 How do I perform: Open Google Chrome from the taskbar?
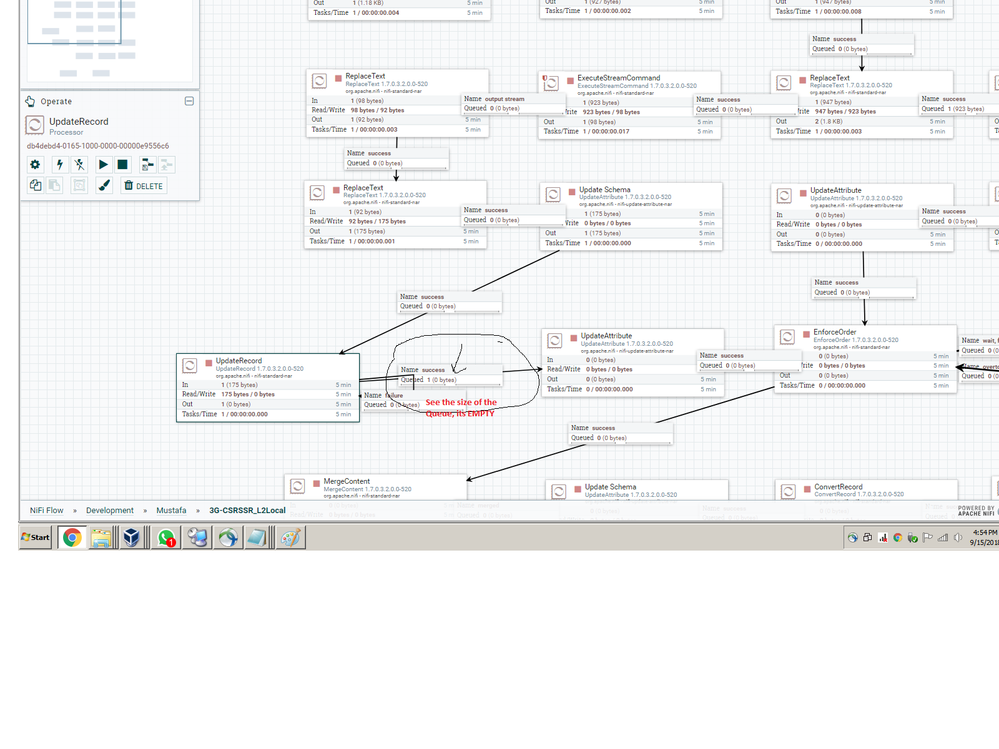pos(71,537)
